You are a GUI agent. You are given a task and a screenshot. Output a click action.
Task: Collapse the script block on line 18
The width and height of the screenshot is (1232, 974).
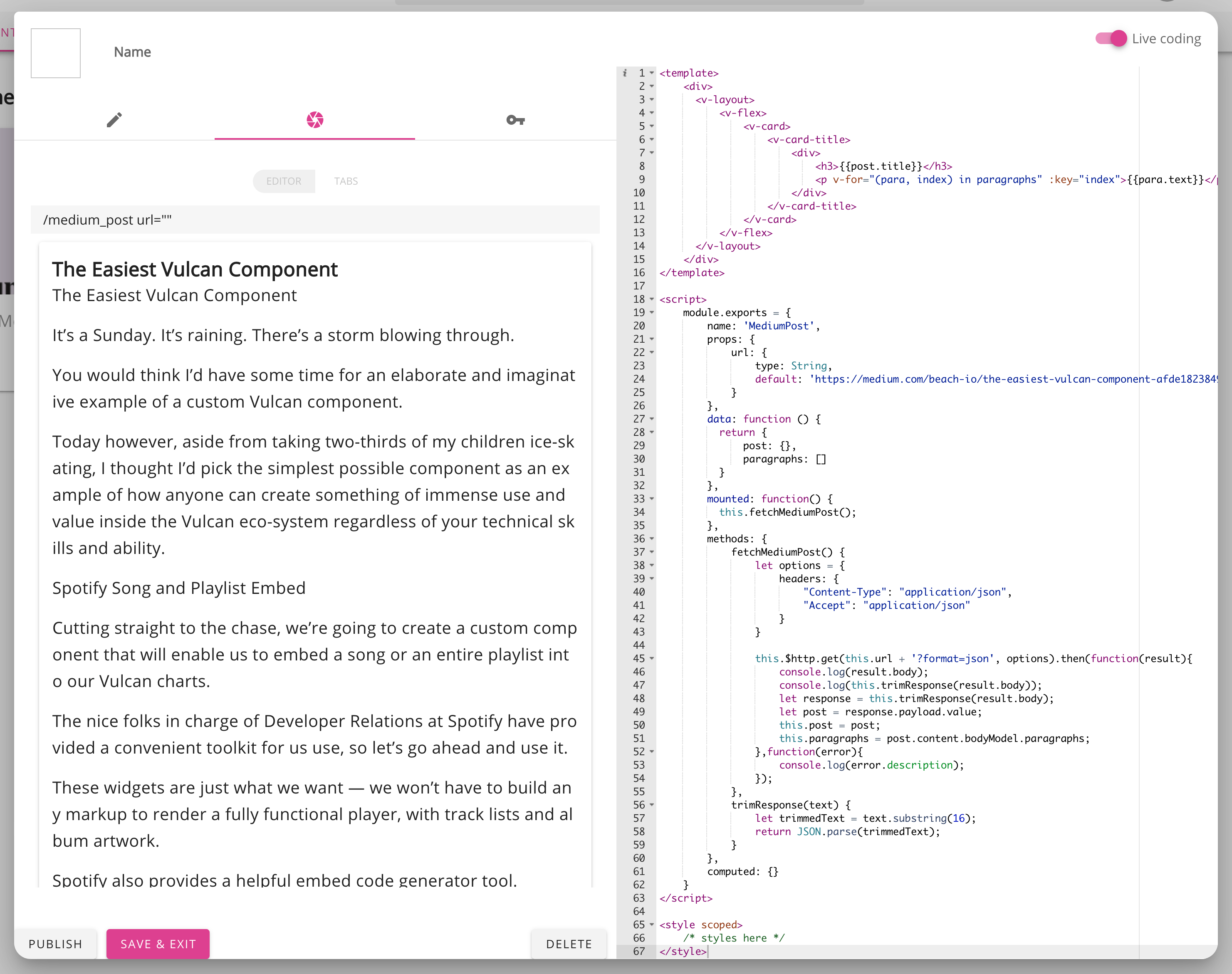point(652,299)
